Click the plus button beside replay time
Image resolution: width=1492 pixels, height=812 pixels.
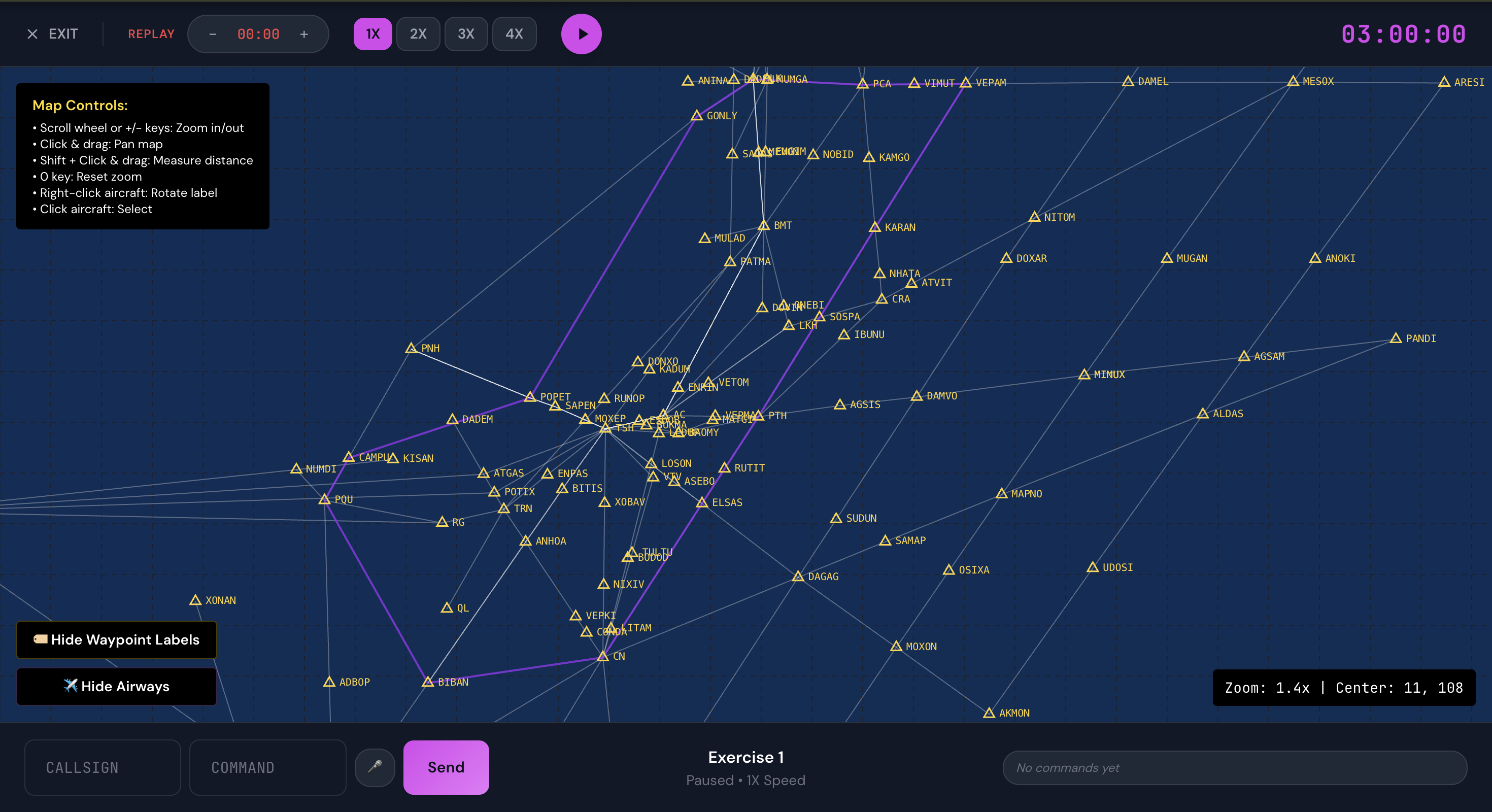[x=304, y=34]
